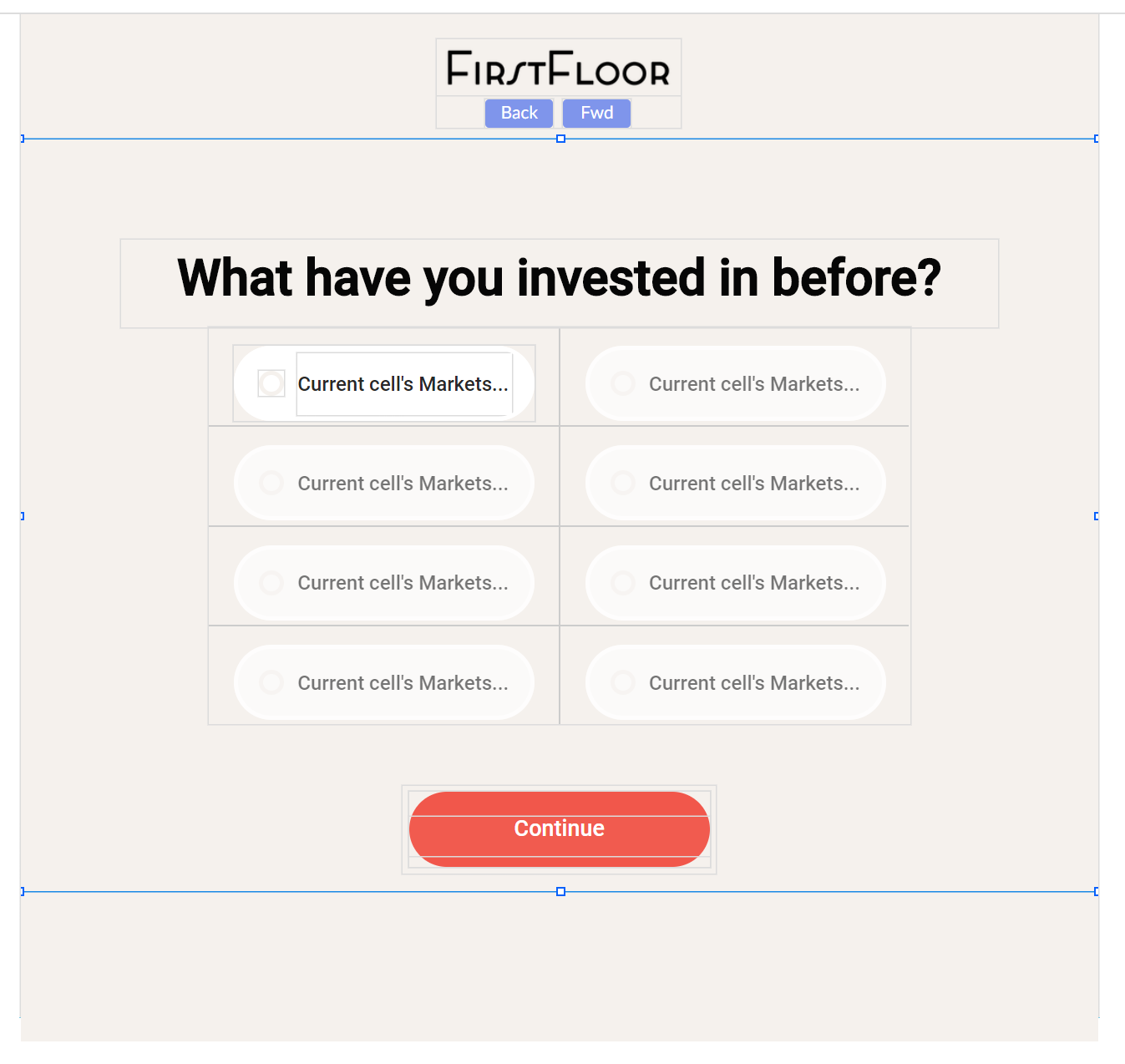Click the Fwd button under logo
The width and height of the screenshot is (1125, 1064).
(596, 113)
